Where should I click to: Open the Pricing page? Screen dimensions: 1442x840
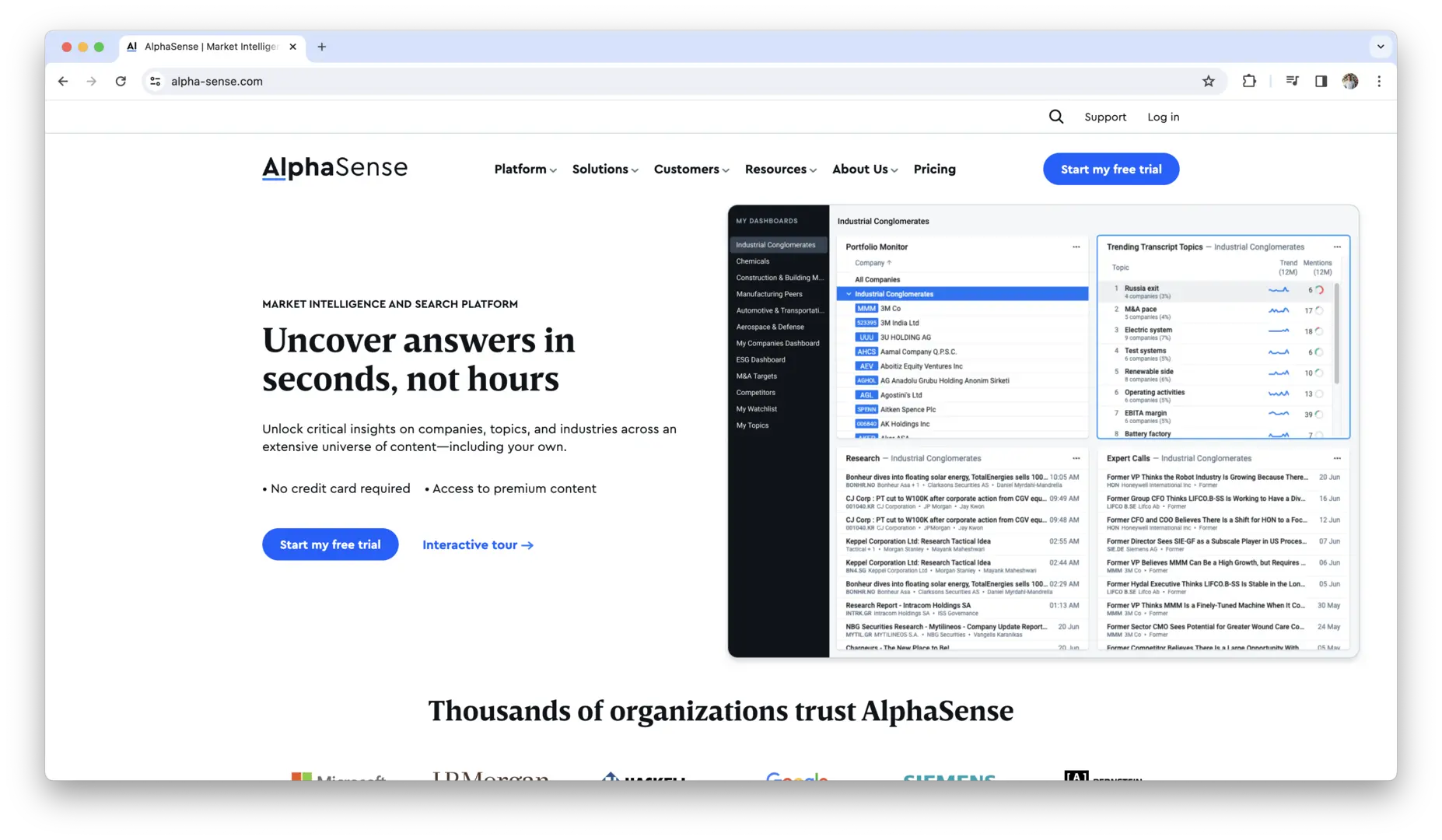point(934,170)
